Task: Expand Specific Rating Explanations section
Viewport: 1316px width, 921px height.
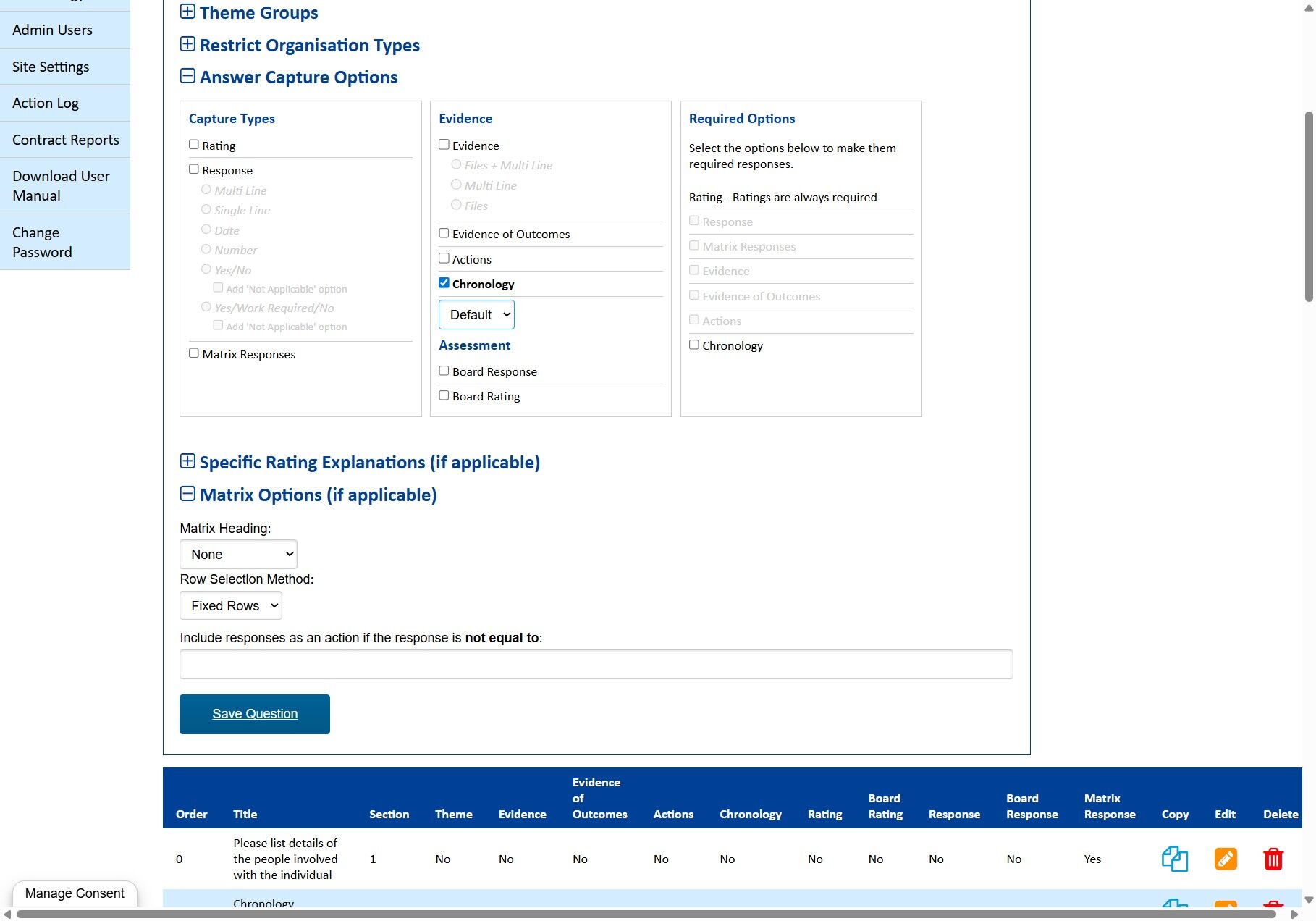Action: coord(187,462)
